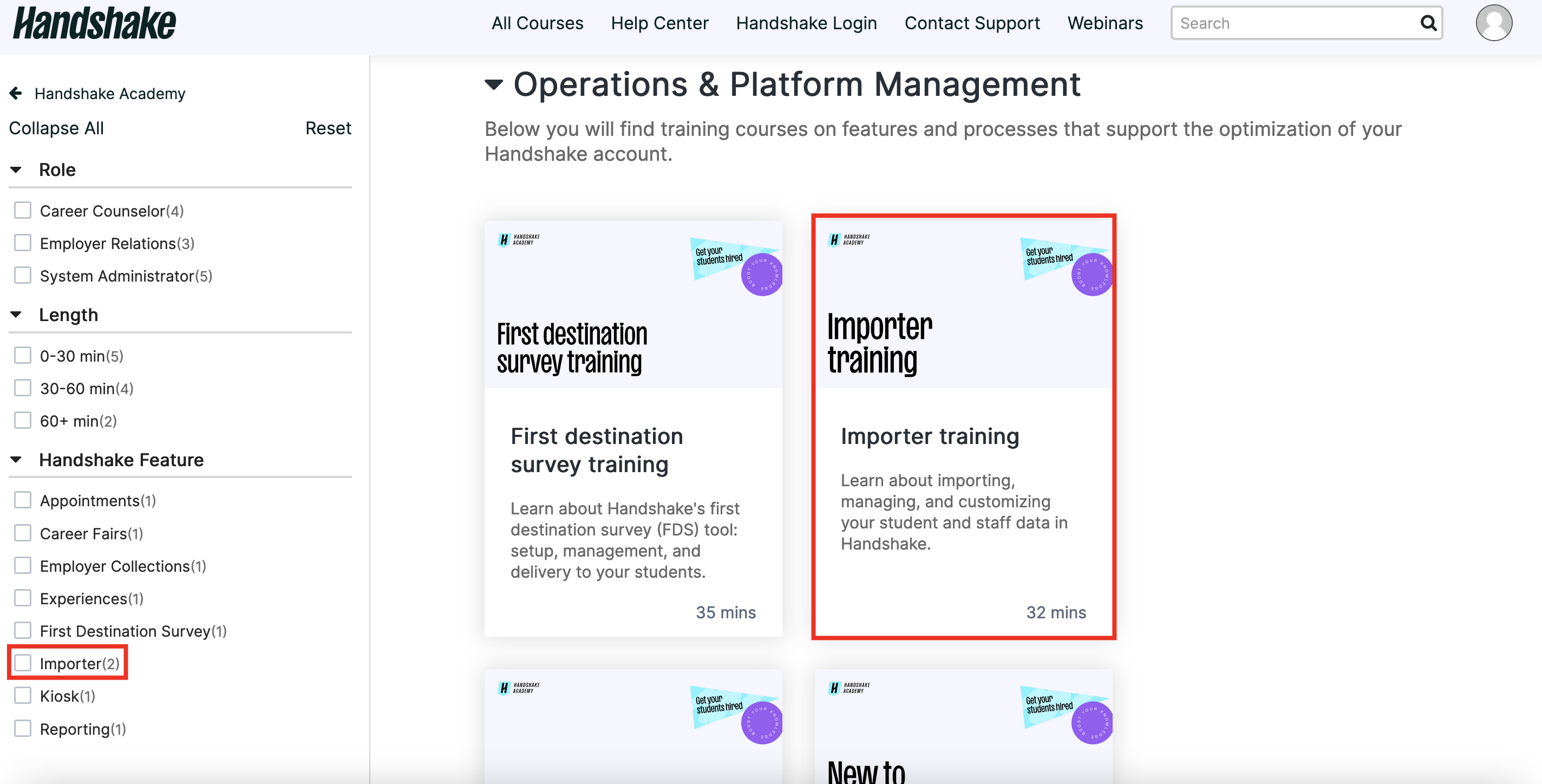Check the 30-60 min filter
The height and width of the screenshot is (784, 1542).
[x=23, y=388]
